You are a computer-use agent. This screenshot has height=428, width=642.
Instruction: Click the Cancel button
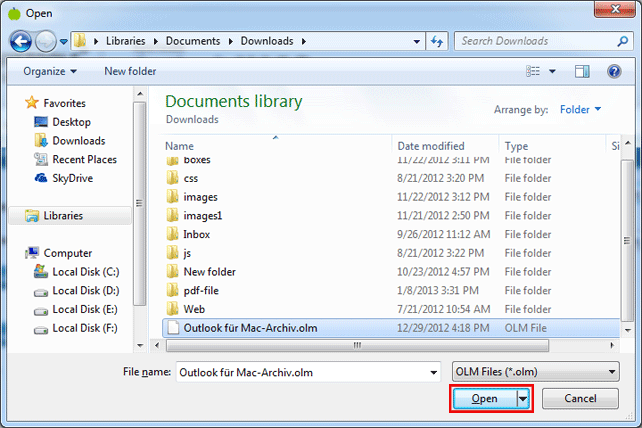pos(580,399)
